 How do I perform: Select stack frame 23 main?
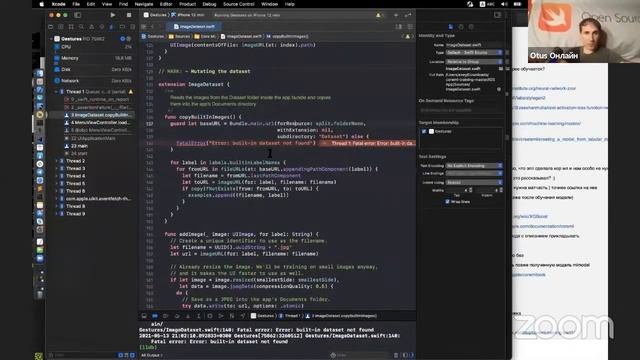[x=76, y=146]
